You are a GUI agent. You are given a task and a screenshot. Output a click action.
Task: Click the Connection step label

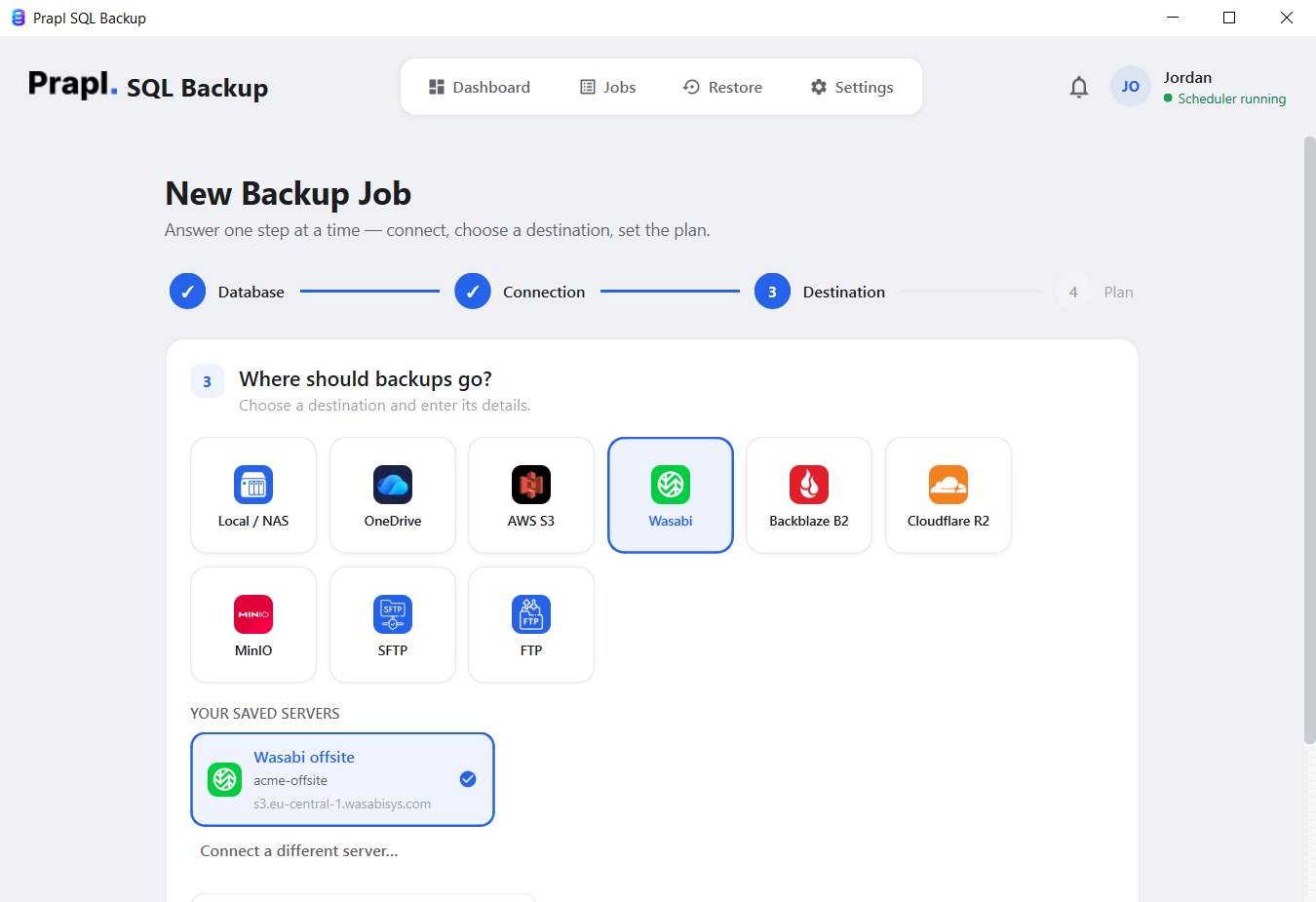tap(544, 292)
